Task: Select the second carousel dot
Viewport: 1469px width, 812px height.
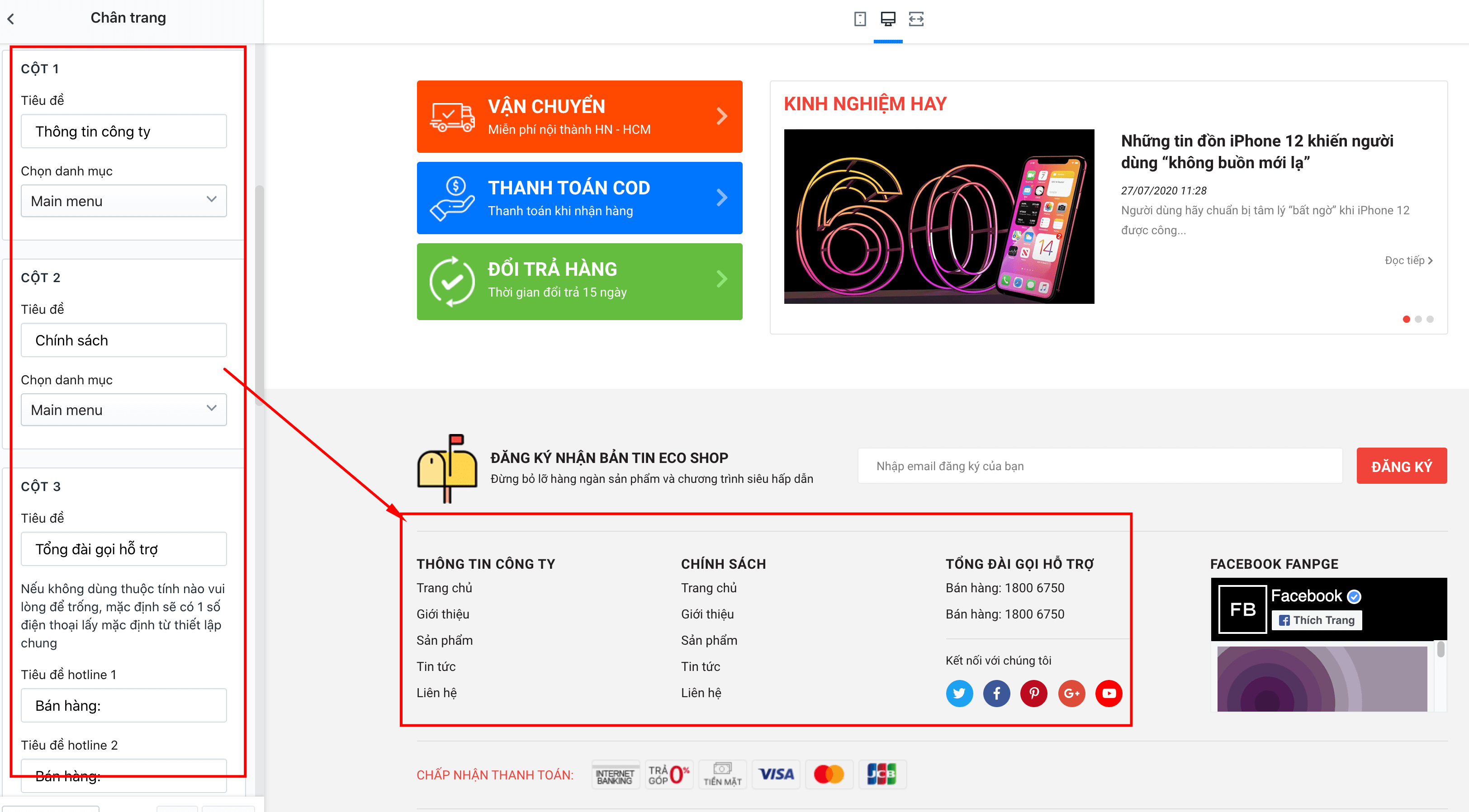Action: 1418,319
